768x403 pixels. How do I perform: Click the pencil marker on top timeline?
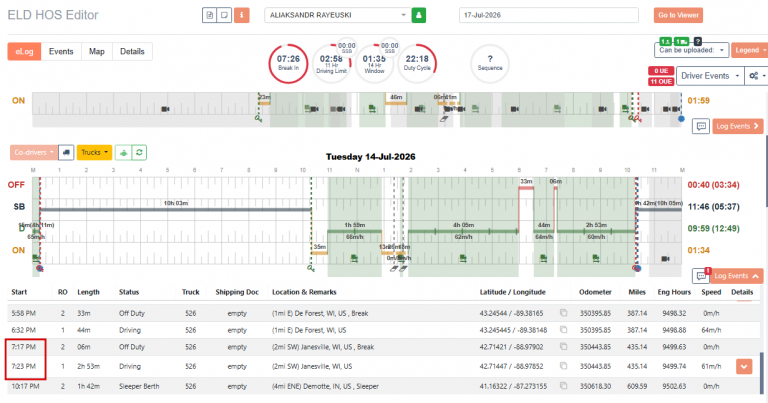point(444,119)
